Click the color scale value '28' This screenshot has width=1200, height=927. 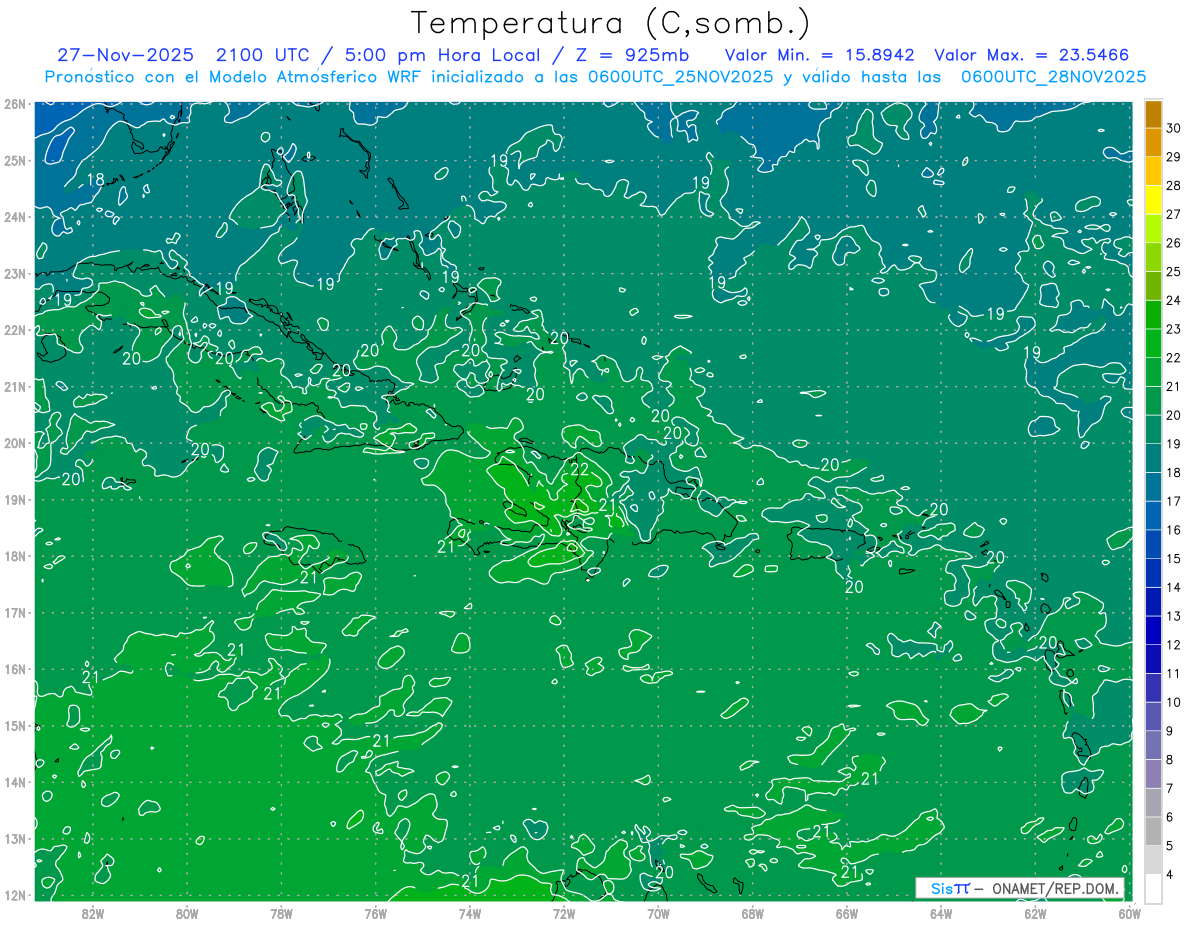click(x=1174, y=185)
